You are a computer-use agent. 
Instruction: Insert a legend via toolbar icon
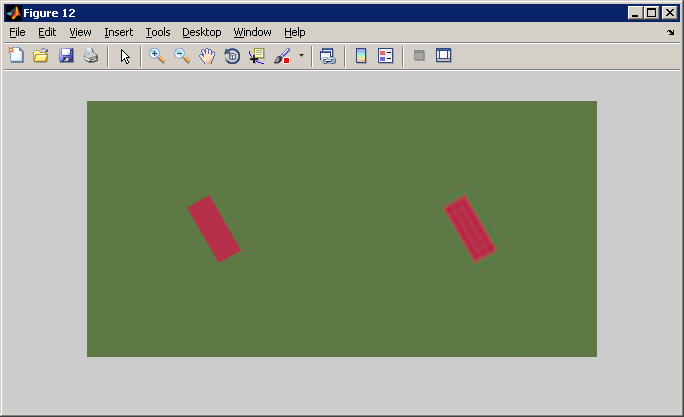(x=386, y=55)
